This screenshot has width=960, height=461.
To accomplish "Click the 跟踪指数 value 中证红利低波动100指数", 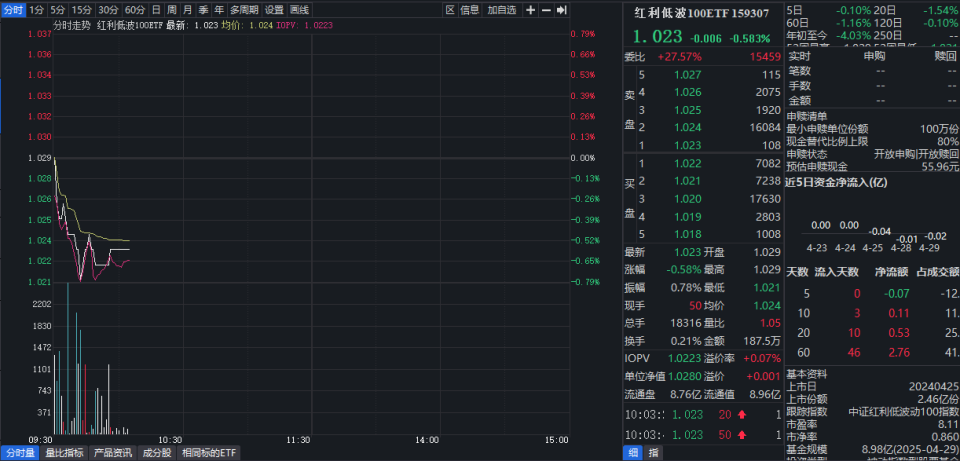I will (904, 411).
